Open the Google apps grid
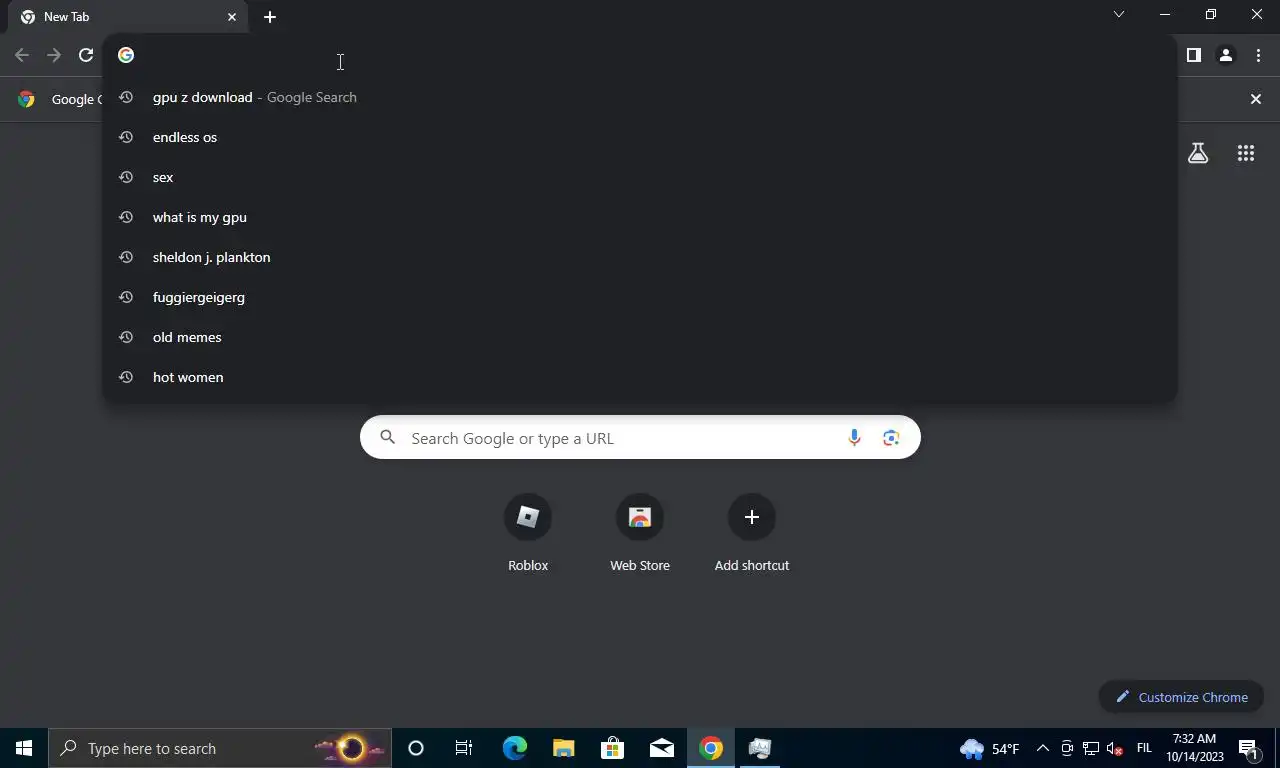The width and height of the screenshot is (1280, 768). pyautogui.click(x=1245, y=153)
